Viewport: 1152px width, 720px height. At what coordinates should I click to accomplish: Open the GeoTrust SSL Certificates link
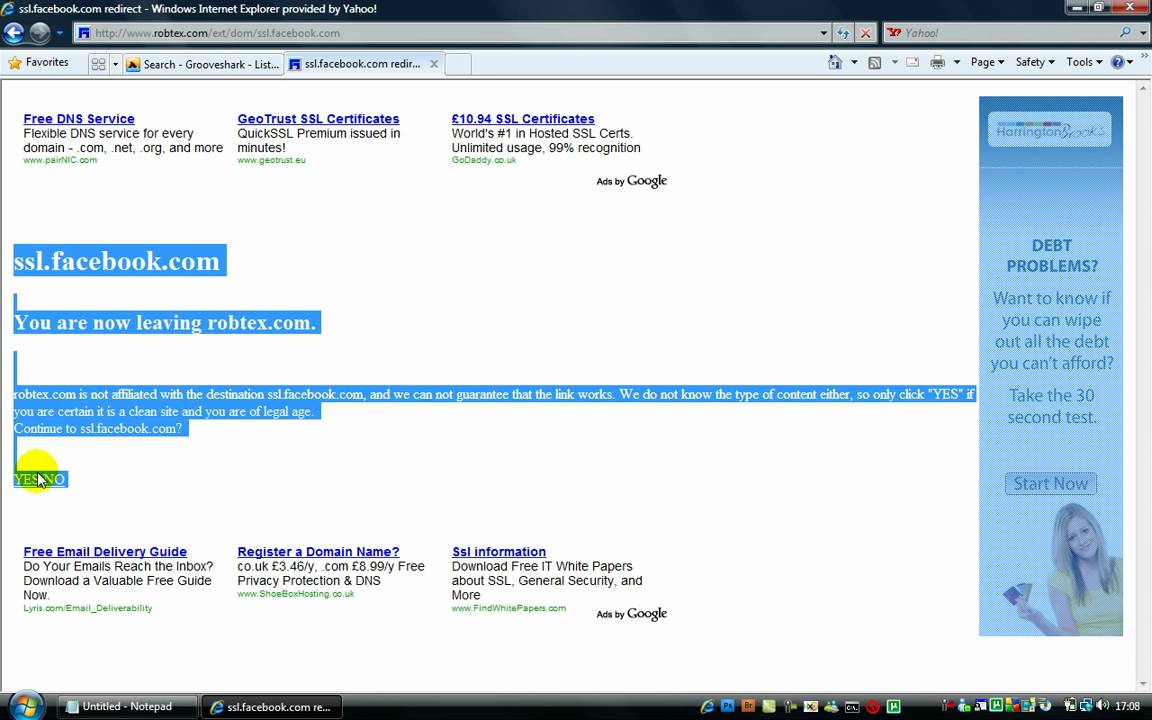click(x=318, y=119)
